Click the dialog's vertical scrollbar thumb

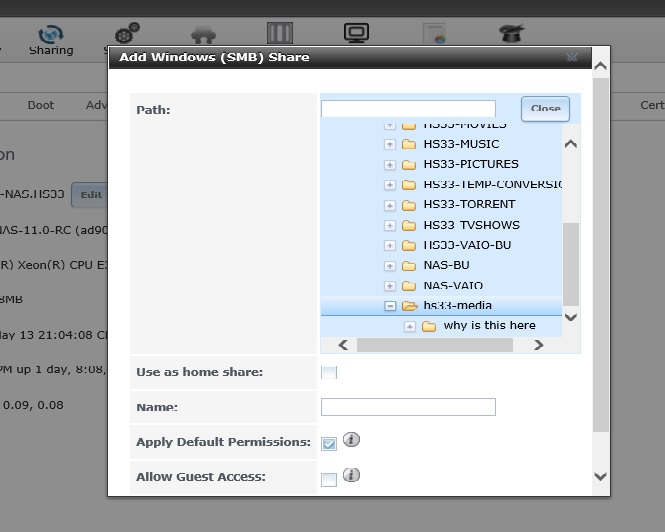tap(601, 255)
